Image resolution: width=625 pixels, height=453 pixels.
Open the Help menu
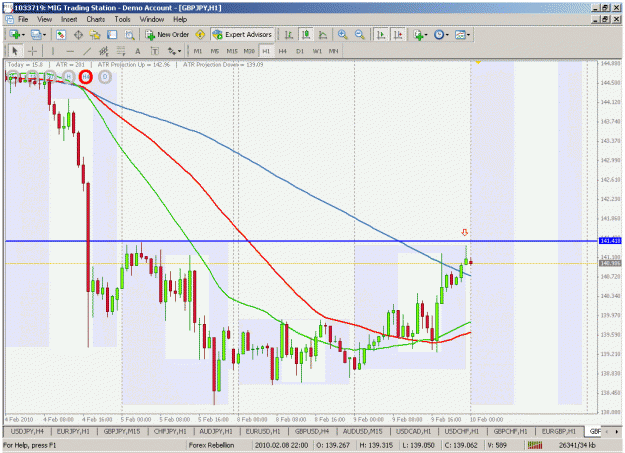[180, 19]
